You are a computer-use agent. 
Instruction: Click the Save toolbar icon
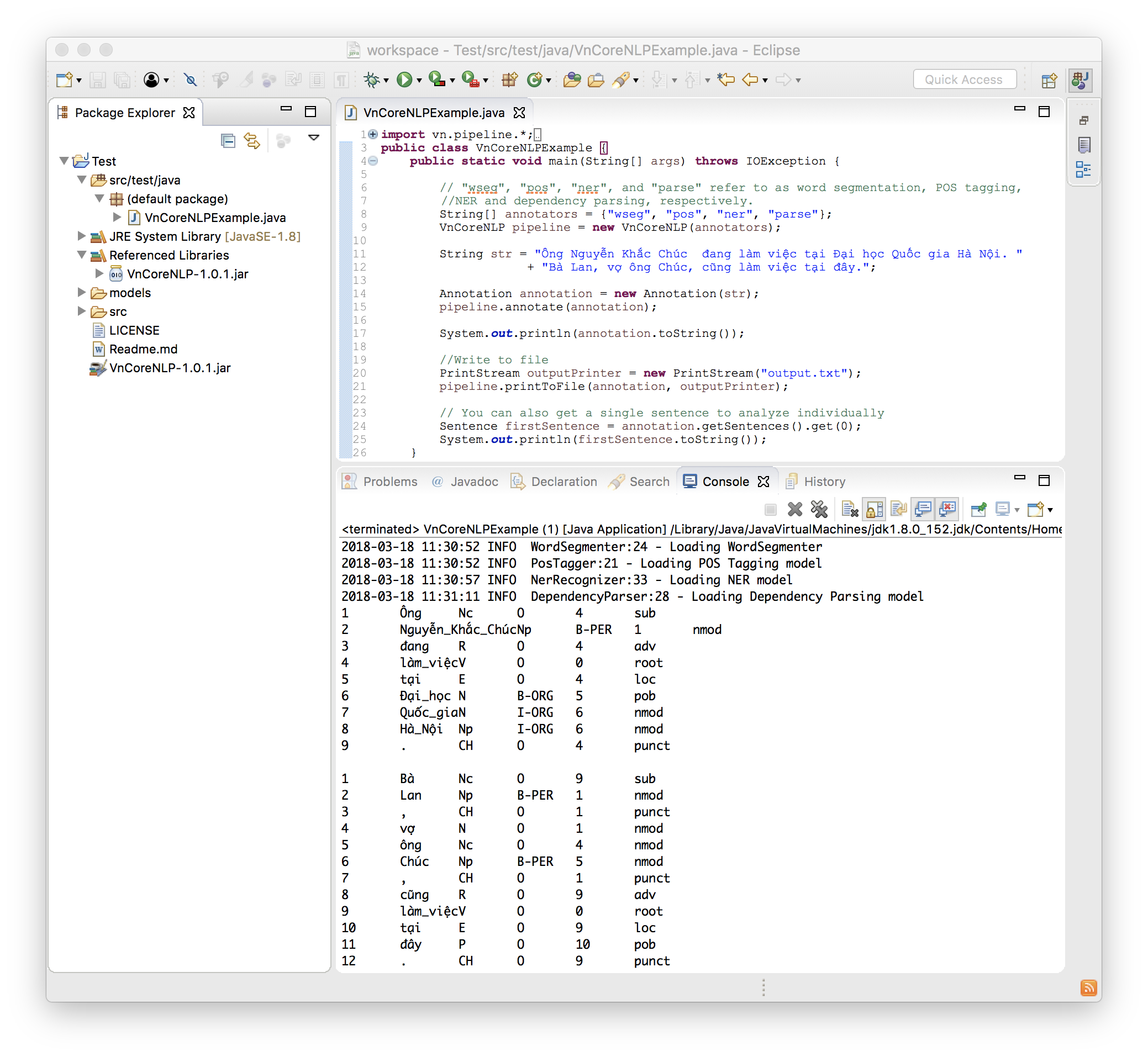tap(97, 80)
